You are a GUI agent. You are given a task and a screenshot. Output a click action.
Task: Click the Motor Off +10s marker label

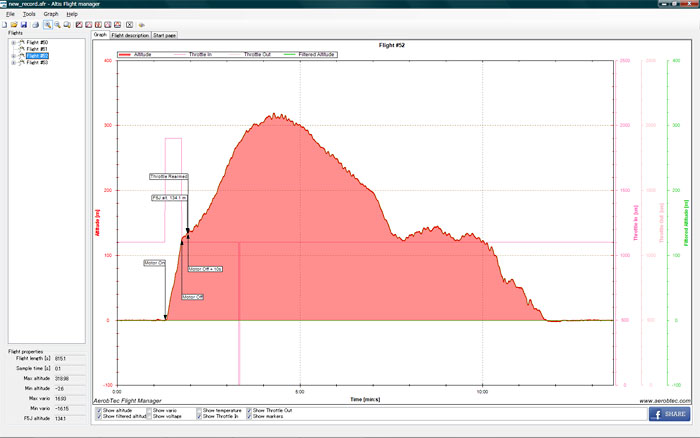(205, 269)
